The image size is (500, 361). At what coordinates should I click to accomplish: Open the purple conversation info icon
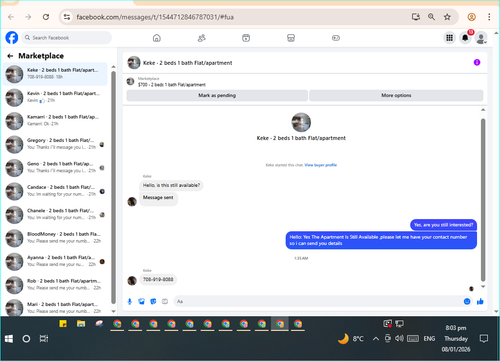pos(477,62)
